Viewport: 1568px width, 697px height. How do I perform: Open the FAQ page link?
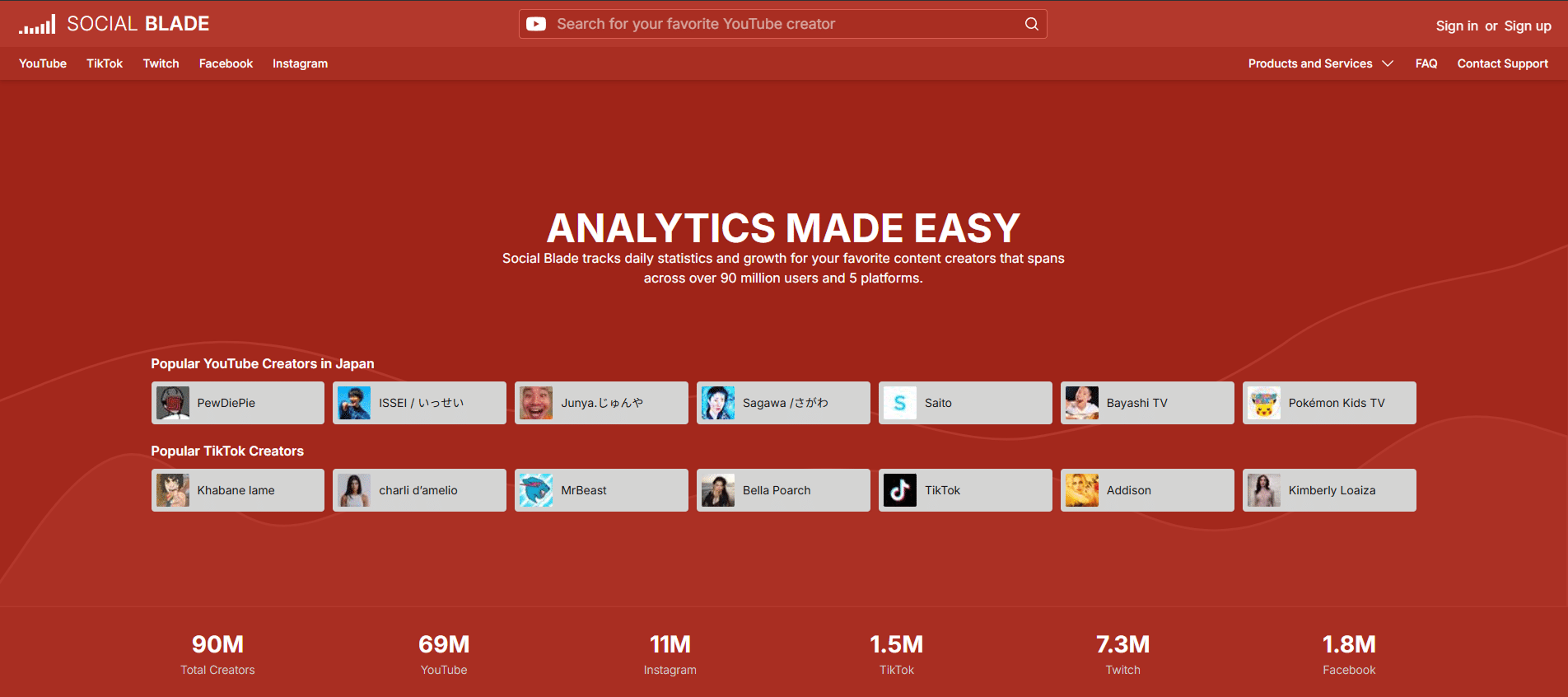[x=1426, y=63]
